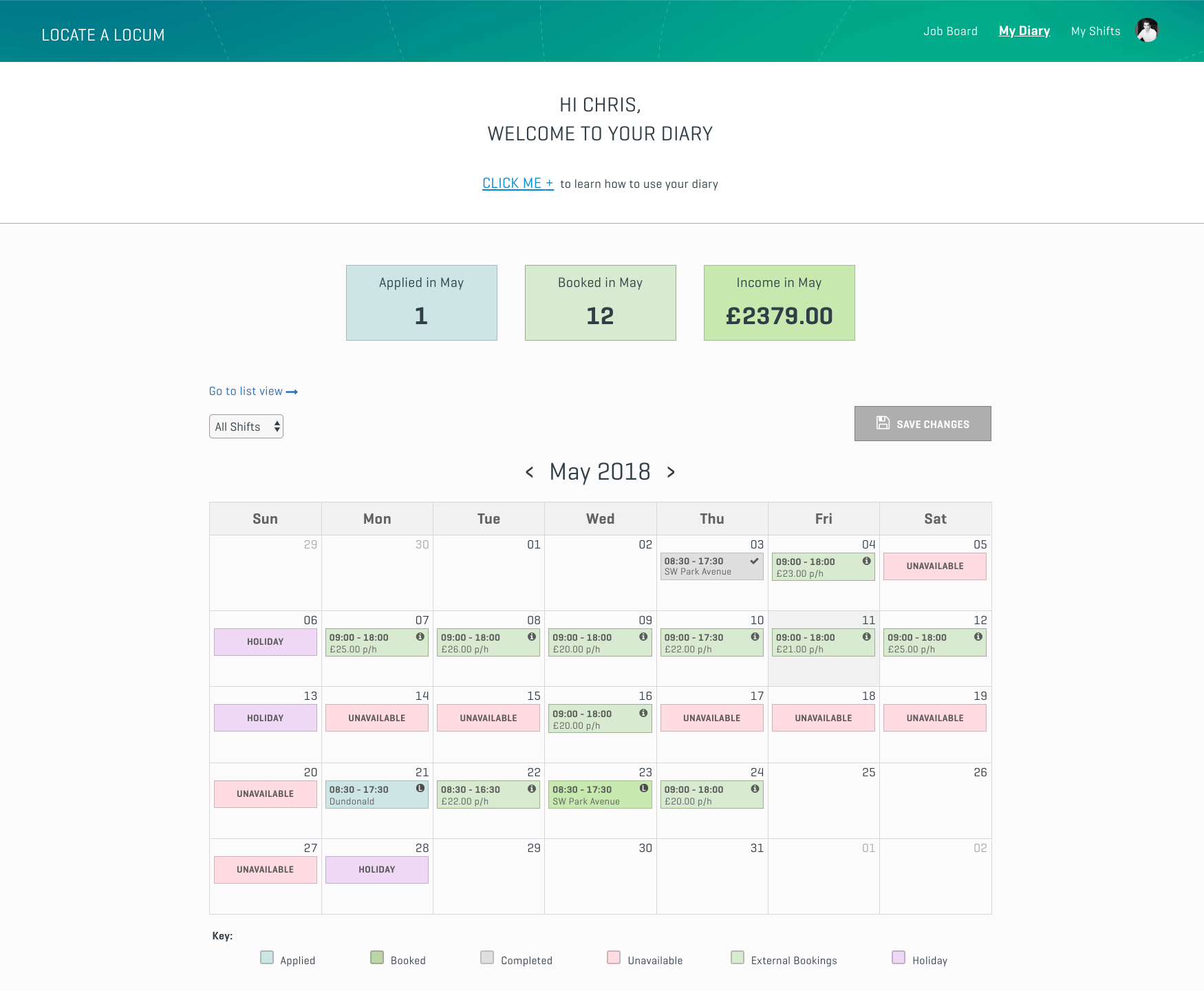Go to previous month arrow
The height and width of the screenshot is (991, 1204).
(529, 472)
